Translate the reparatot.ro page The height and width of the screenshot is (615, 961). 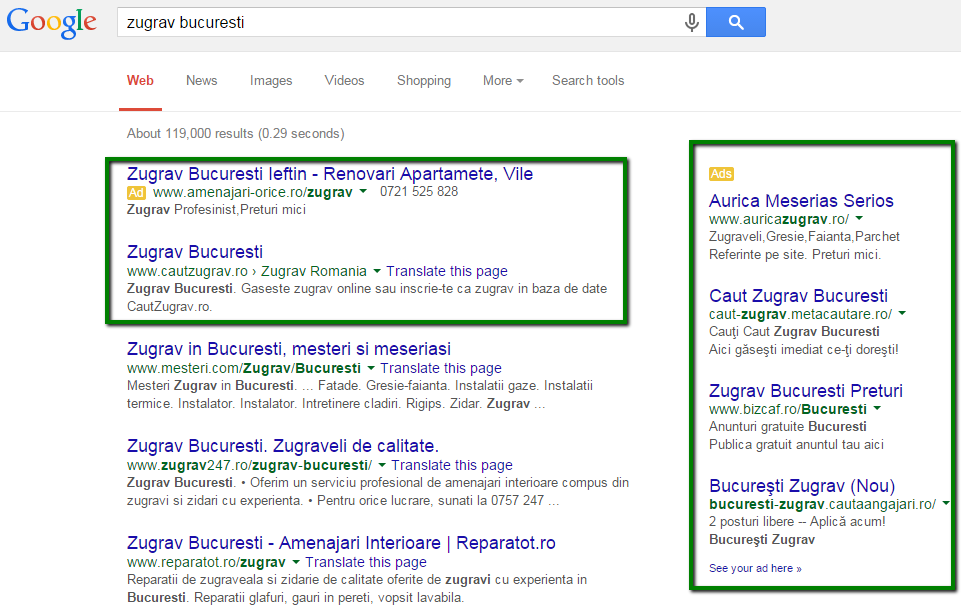pyautogui.click(x=366, y=562)
